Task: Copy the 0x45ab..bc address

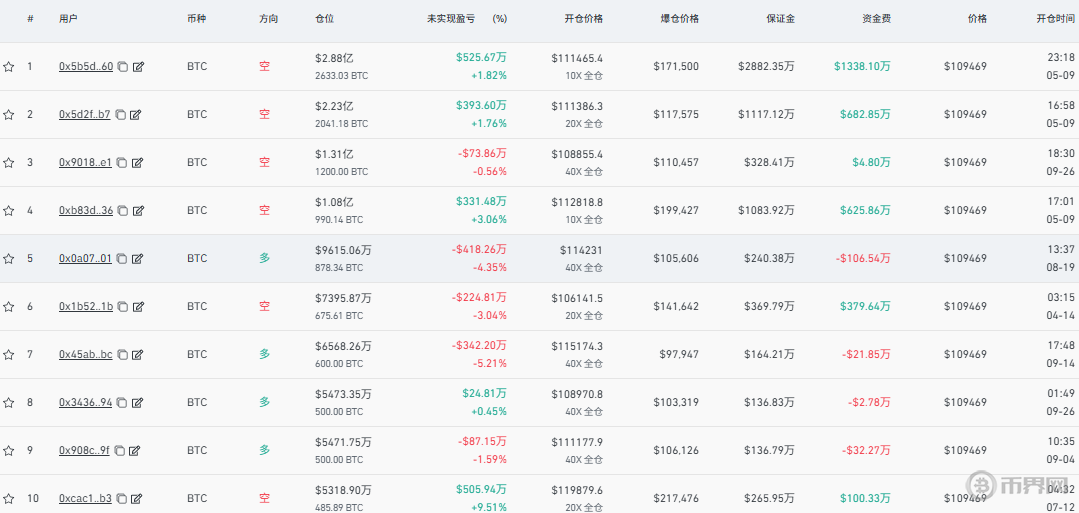Action: pos(122,355)
